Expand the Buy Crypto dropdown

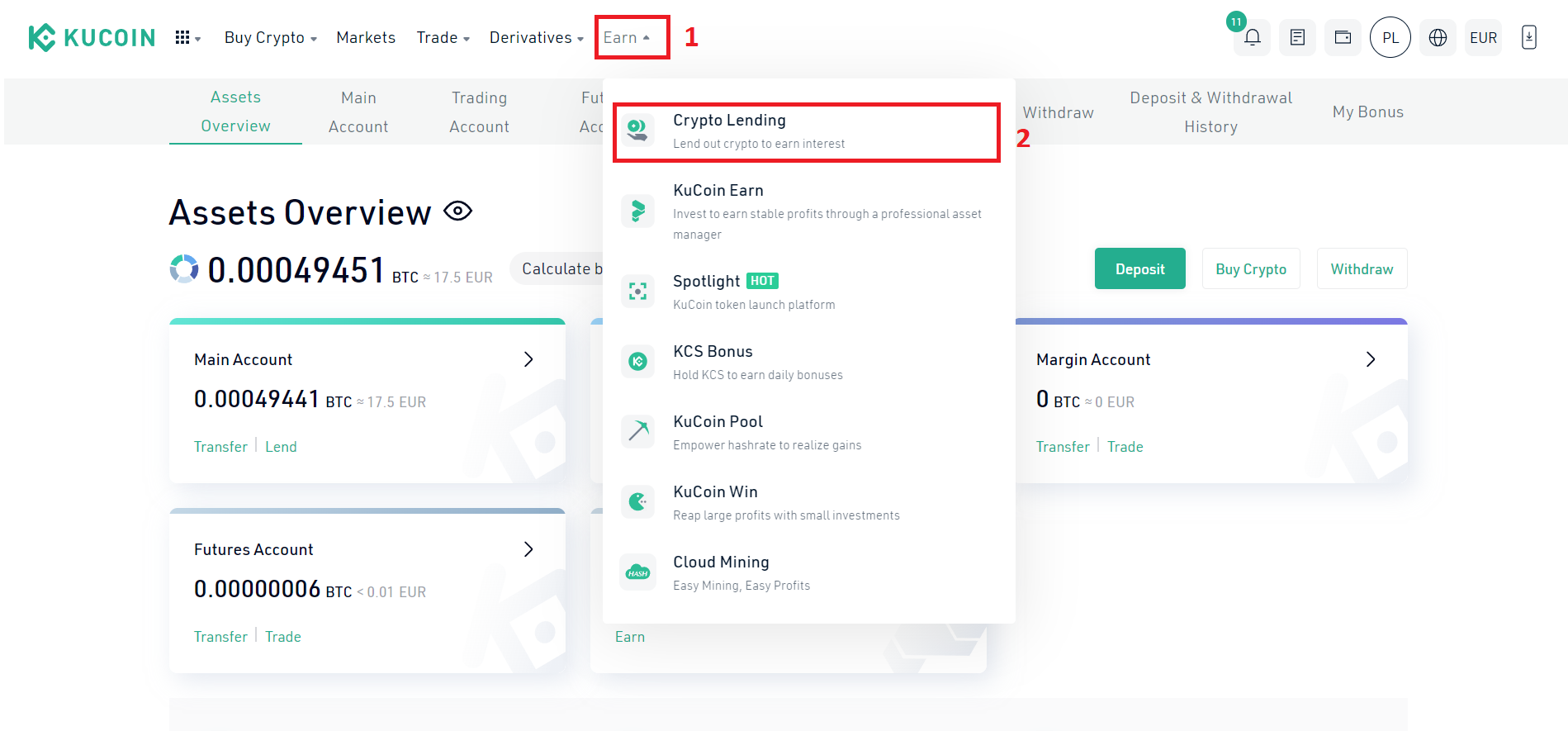click(271, 38)
